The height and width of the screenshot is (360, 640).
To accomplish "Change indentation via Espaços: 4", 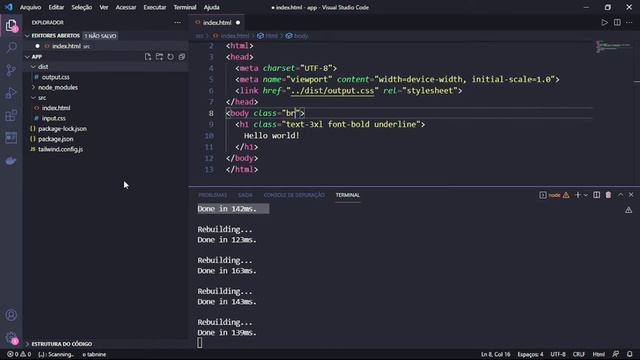I will (530, 354).
